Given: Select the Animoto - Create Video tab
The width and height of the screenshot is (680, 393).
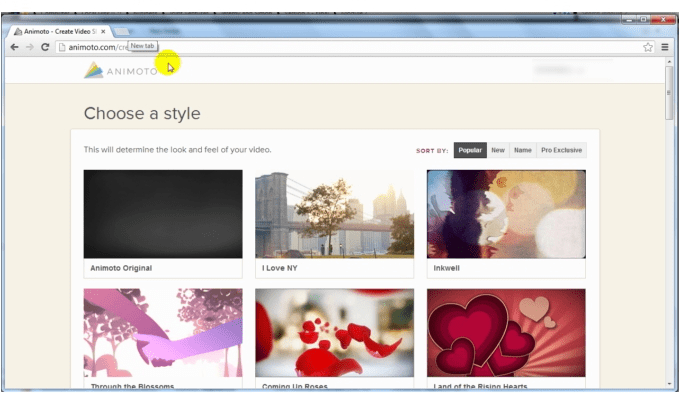Looking at the screenshot, I should (x=60, y=31).
